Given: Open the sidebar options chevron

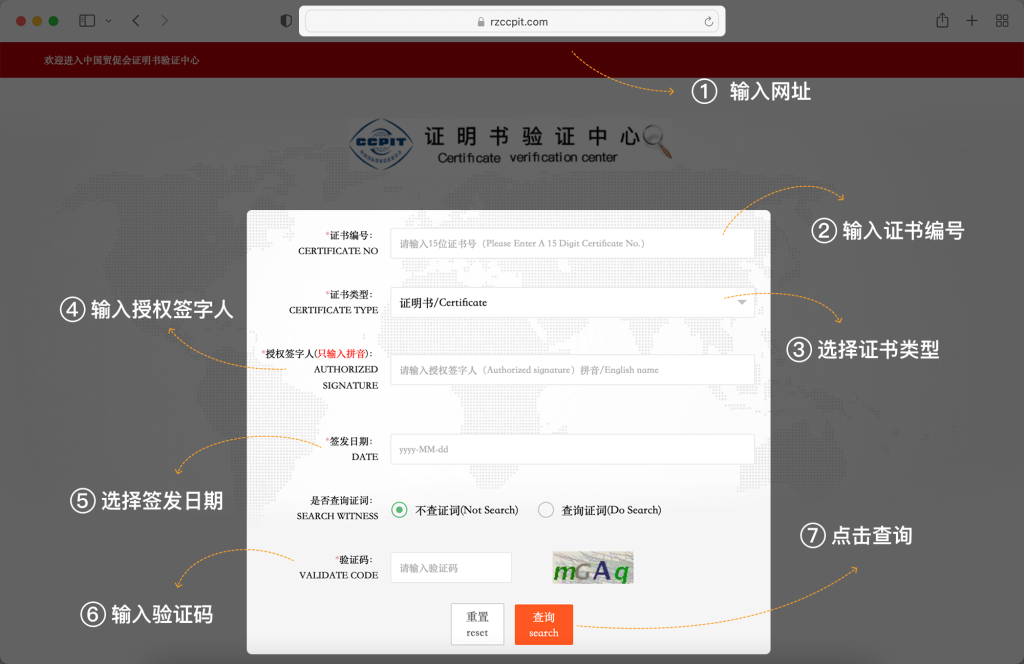Looking at the screenshot, I should (x=108, y=21).
